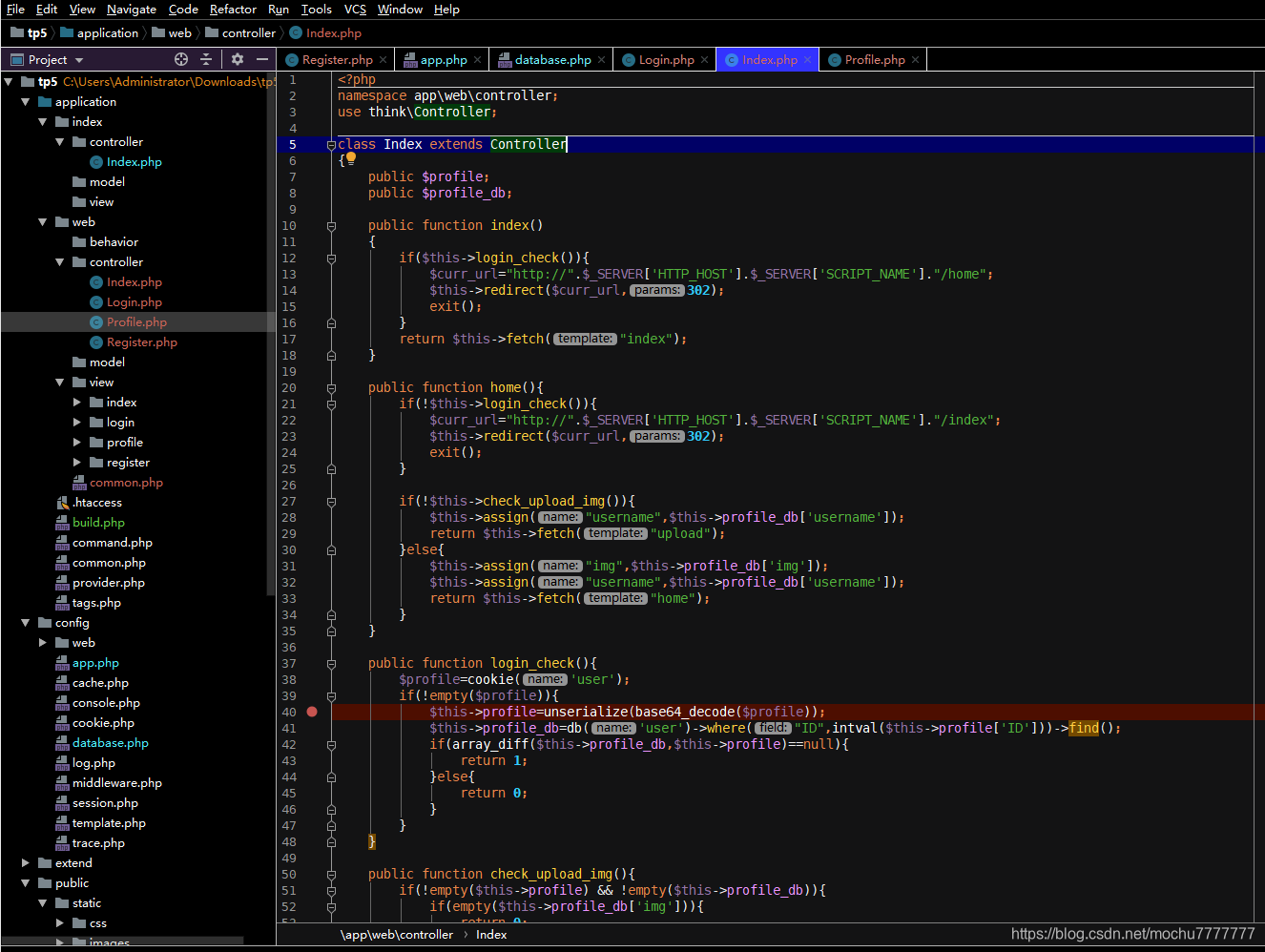Fold the login_check function at line 37
Viewport: 1265px width, 952px height.
point(331,664)
